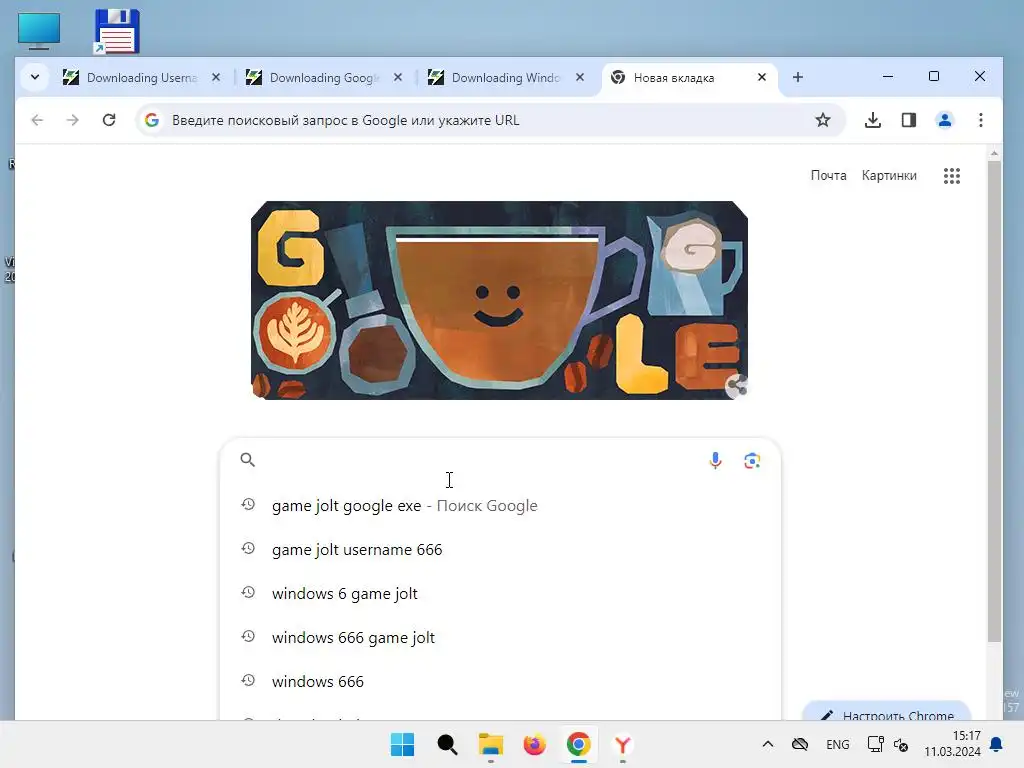
Task: Reload the current page
Action: click(x=109, y=120)
